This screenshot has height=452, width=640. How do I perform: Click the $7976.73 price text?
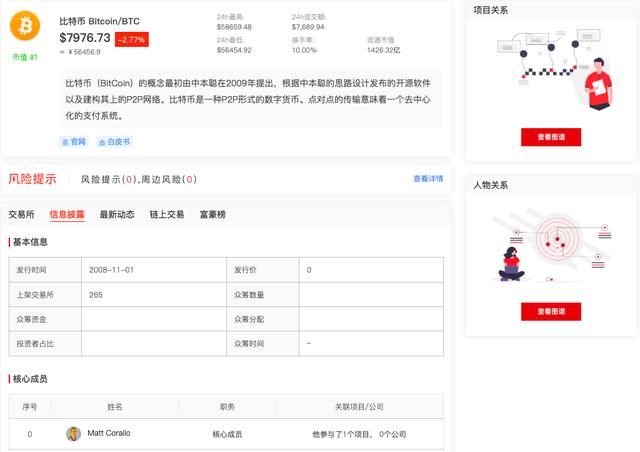[85, 38]
